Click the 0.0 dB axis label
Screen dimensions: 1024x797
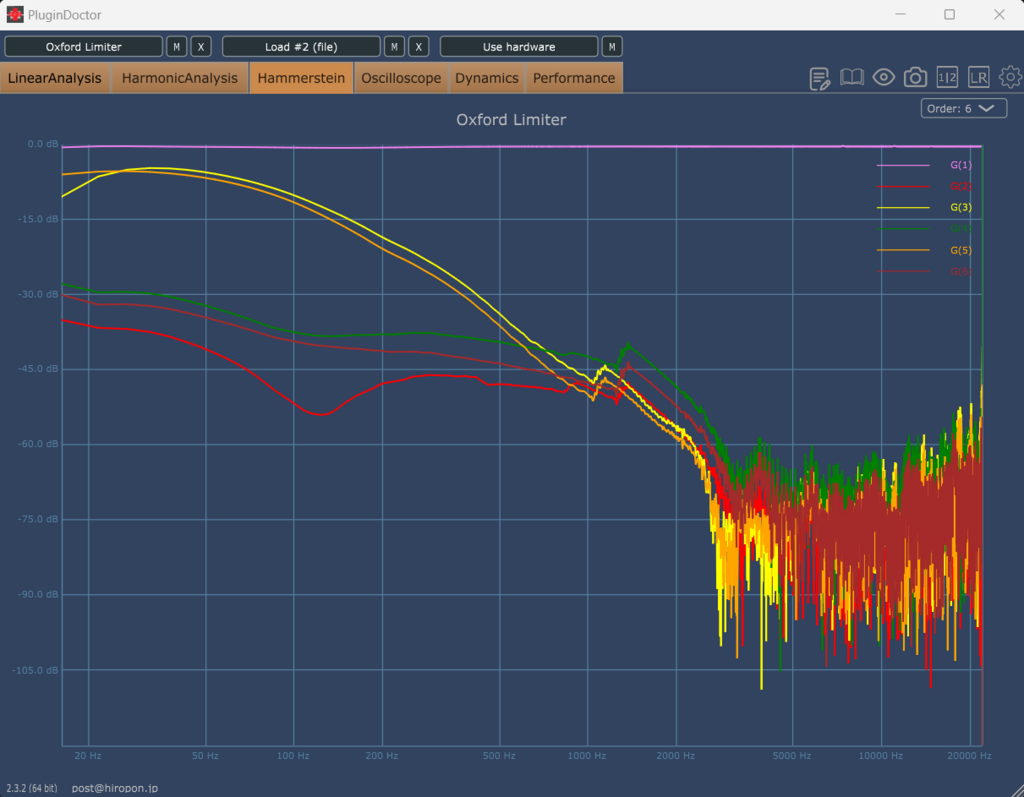[x=42, y=144]
